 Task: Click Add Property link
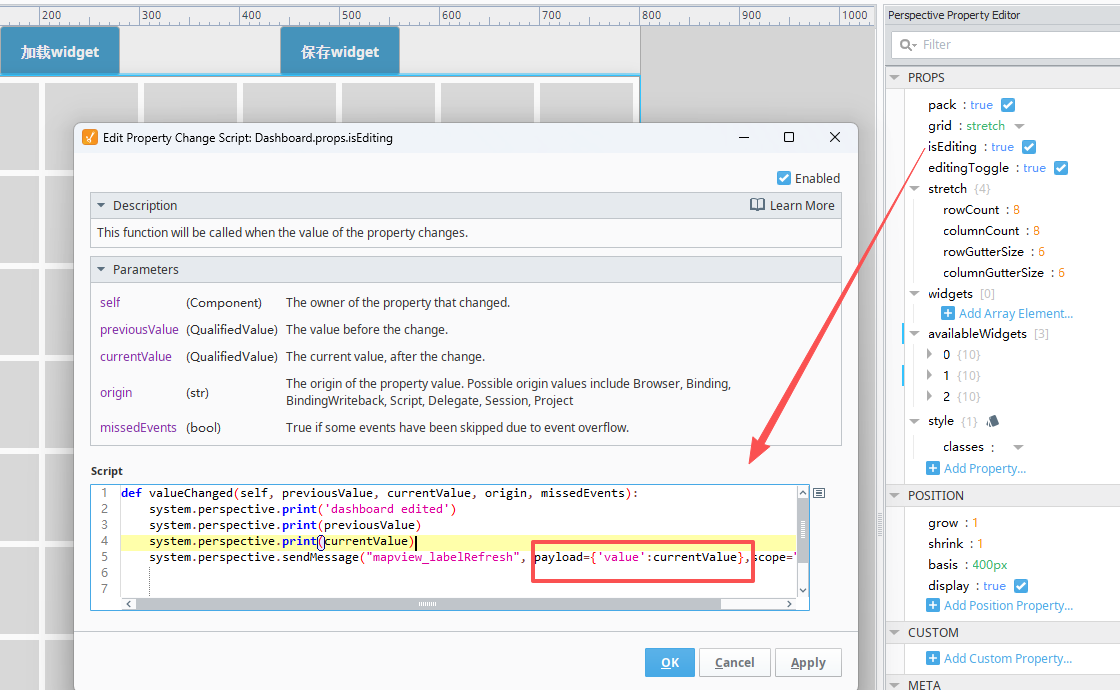tap(984, 469)
